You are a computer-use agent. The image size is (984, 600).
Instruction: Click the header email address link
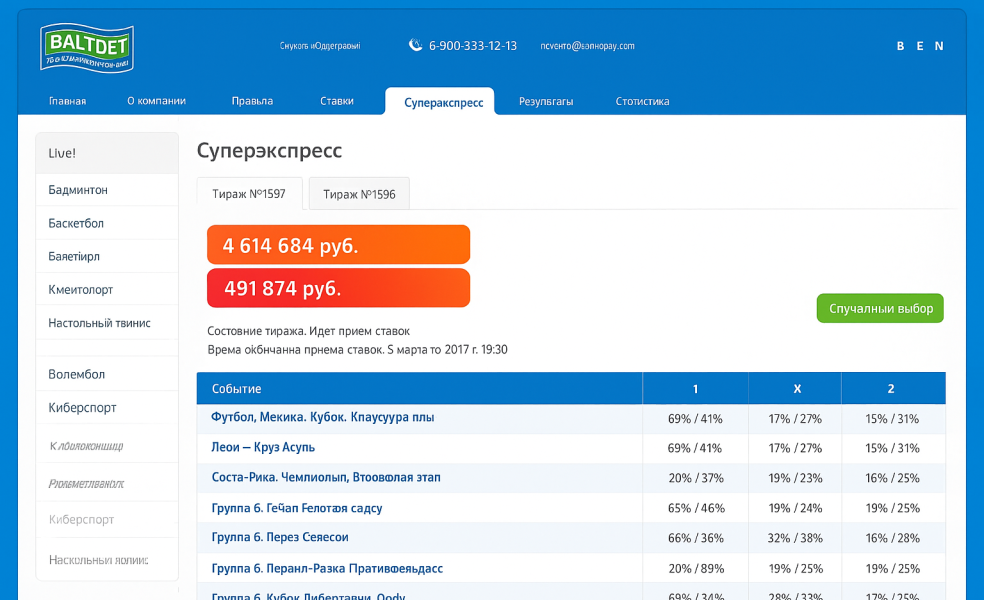click(x=587, y=46)
